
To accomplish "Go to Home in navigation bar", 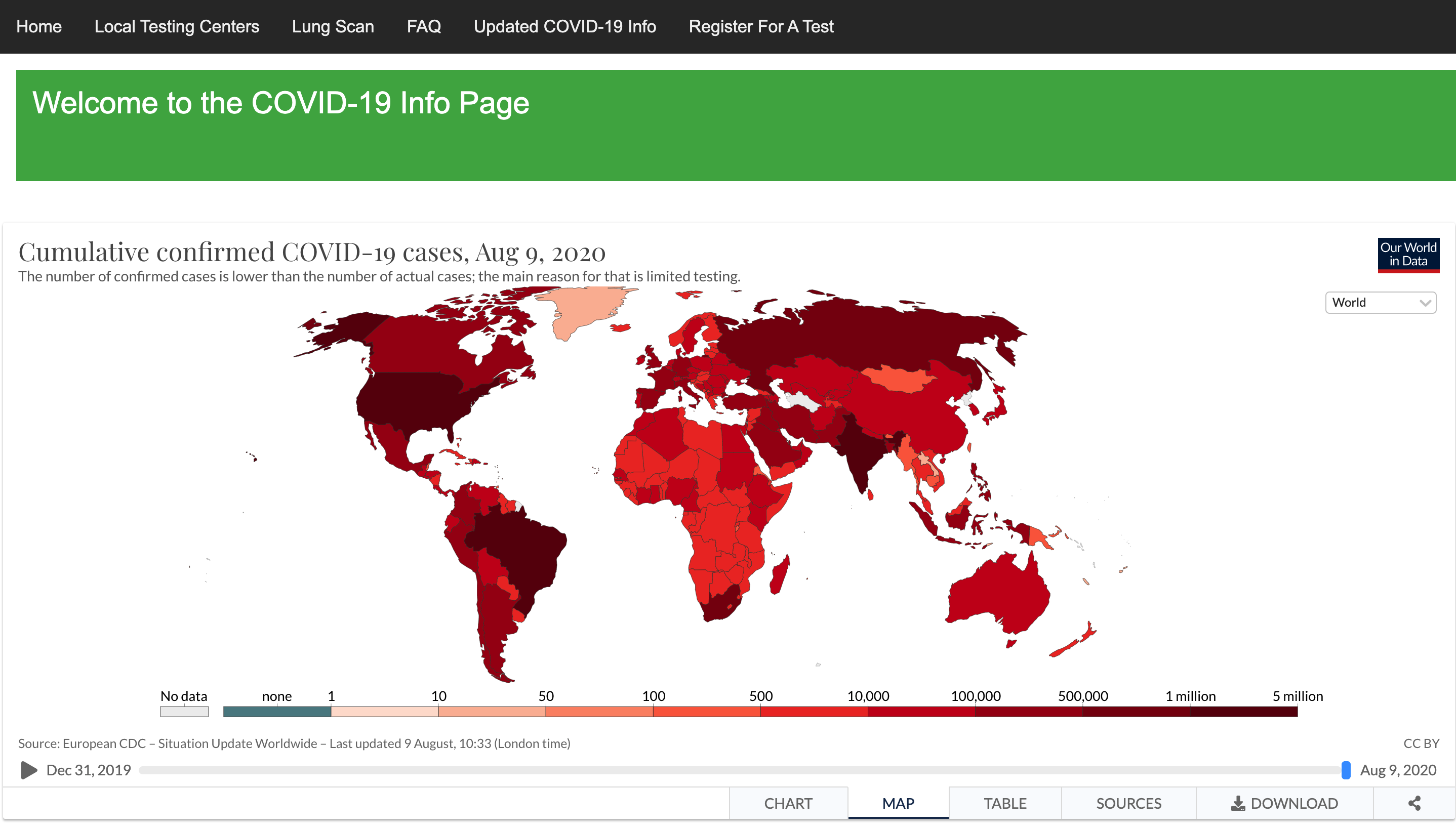I will click(x=39, y=27).
